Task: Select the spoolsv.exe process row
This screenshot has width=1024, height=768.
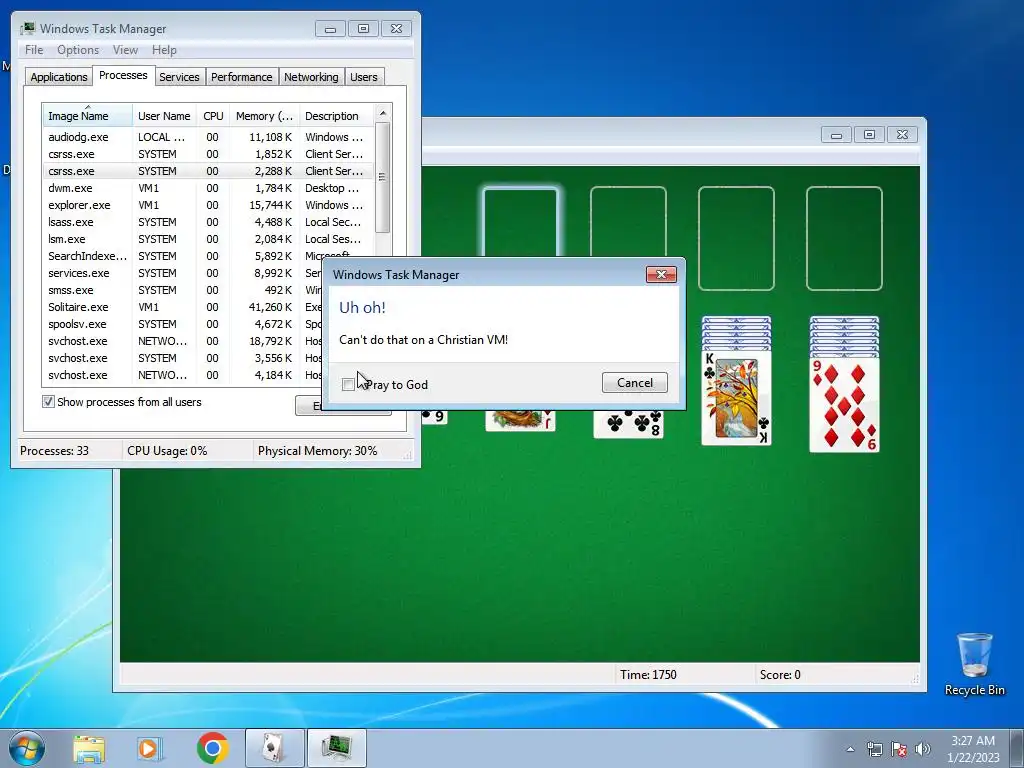Action: (x=183, y=324)
